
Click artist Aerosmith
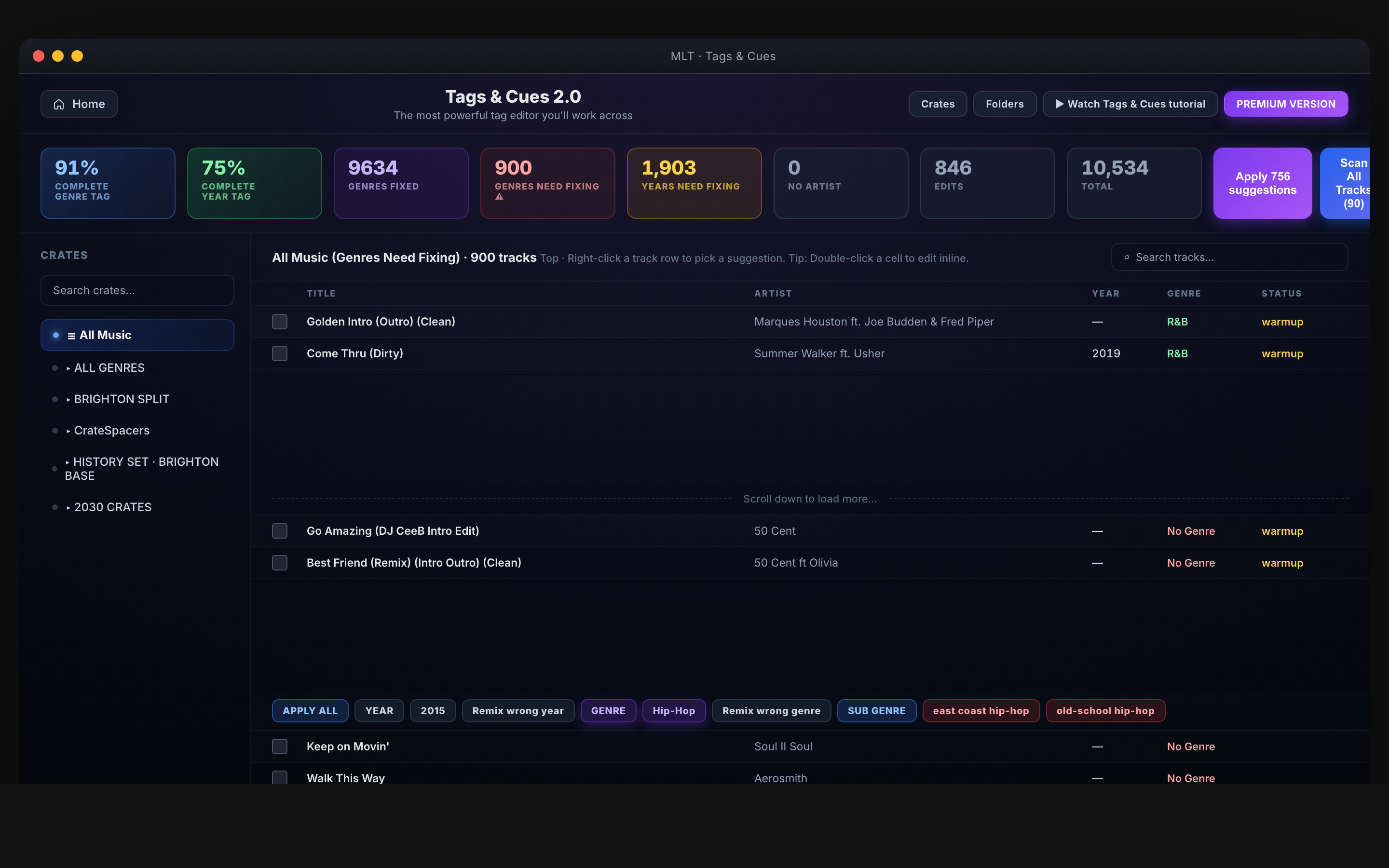coord(781,778)
